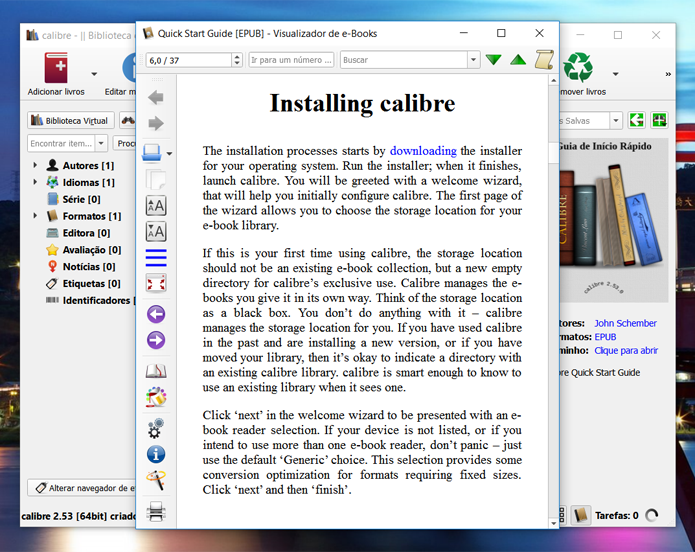Screen dimensions: 695x552
Task: Find previous with green up arrow
Action: click(x=518, y=60)
